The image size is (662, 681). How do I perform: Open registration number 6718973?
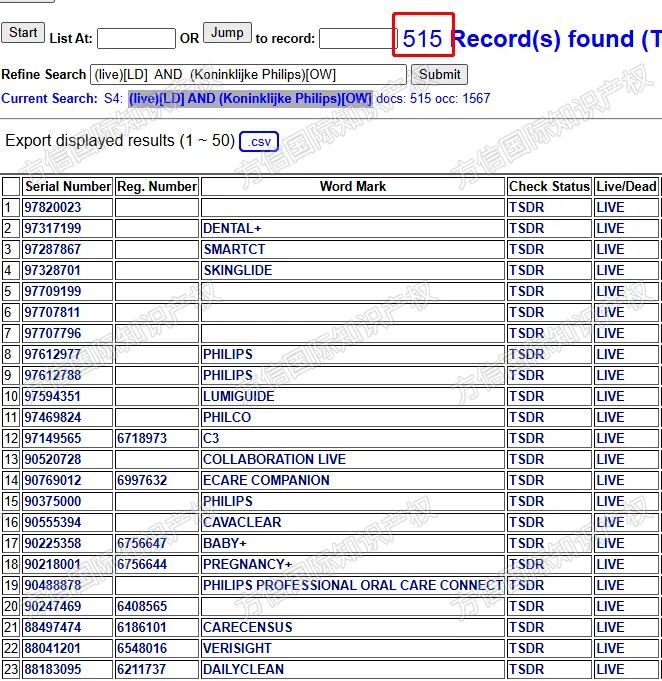[142, 438]
